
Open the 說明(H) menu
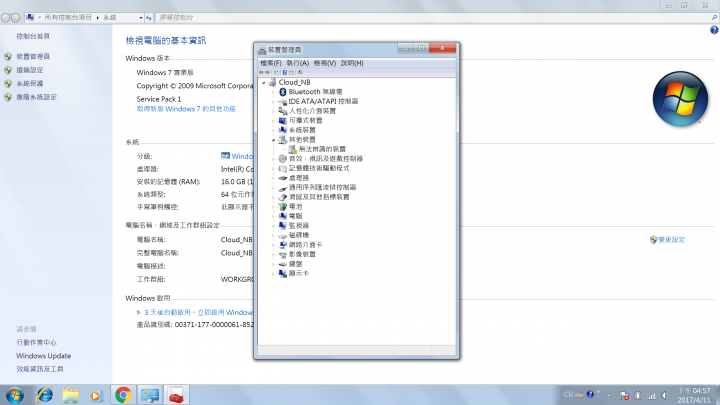[352, 63]
